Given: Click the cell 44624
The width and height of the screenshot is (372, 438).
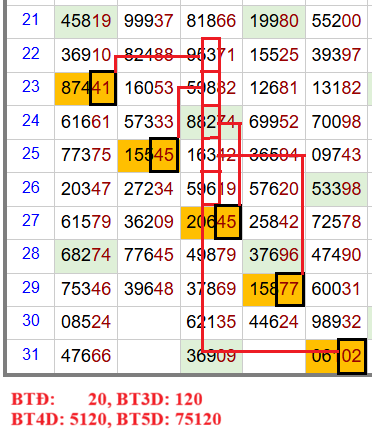Looking at the screenshot, I should click(x=274, y=323).
